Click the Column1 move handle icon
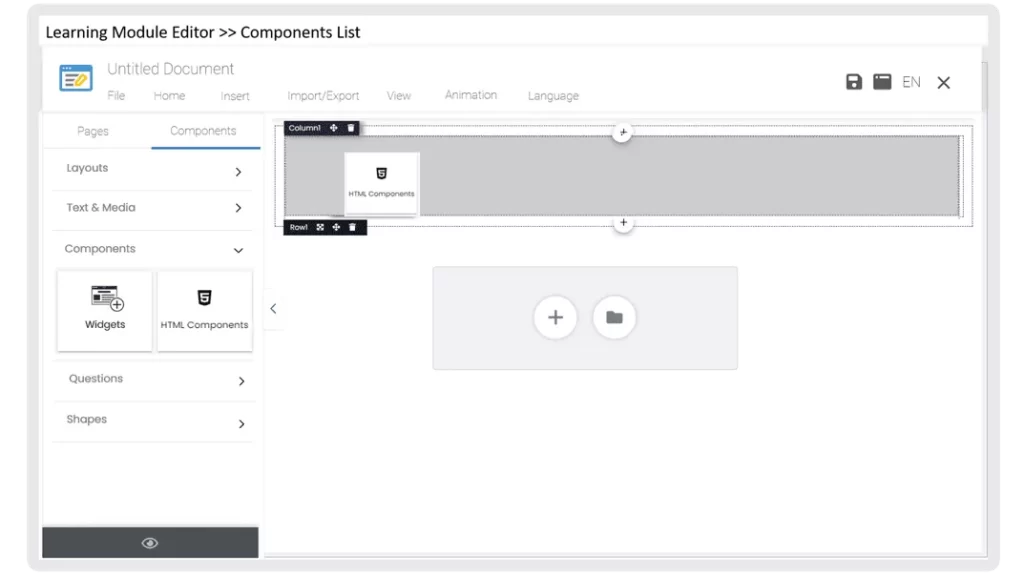This screenshot has width=1024, height=575. point(334,128)
